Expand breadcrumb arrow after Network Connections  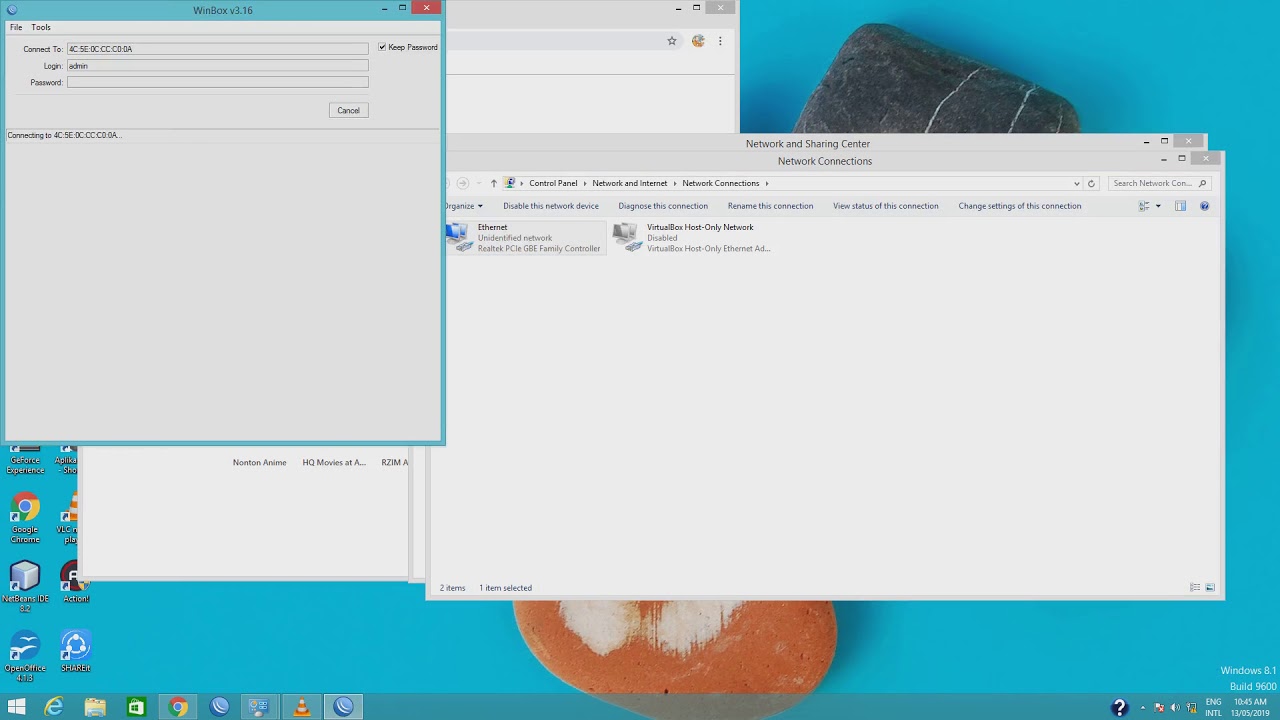click(767, 183)
